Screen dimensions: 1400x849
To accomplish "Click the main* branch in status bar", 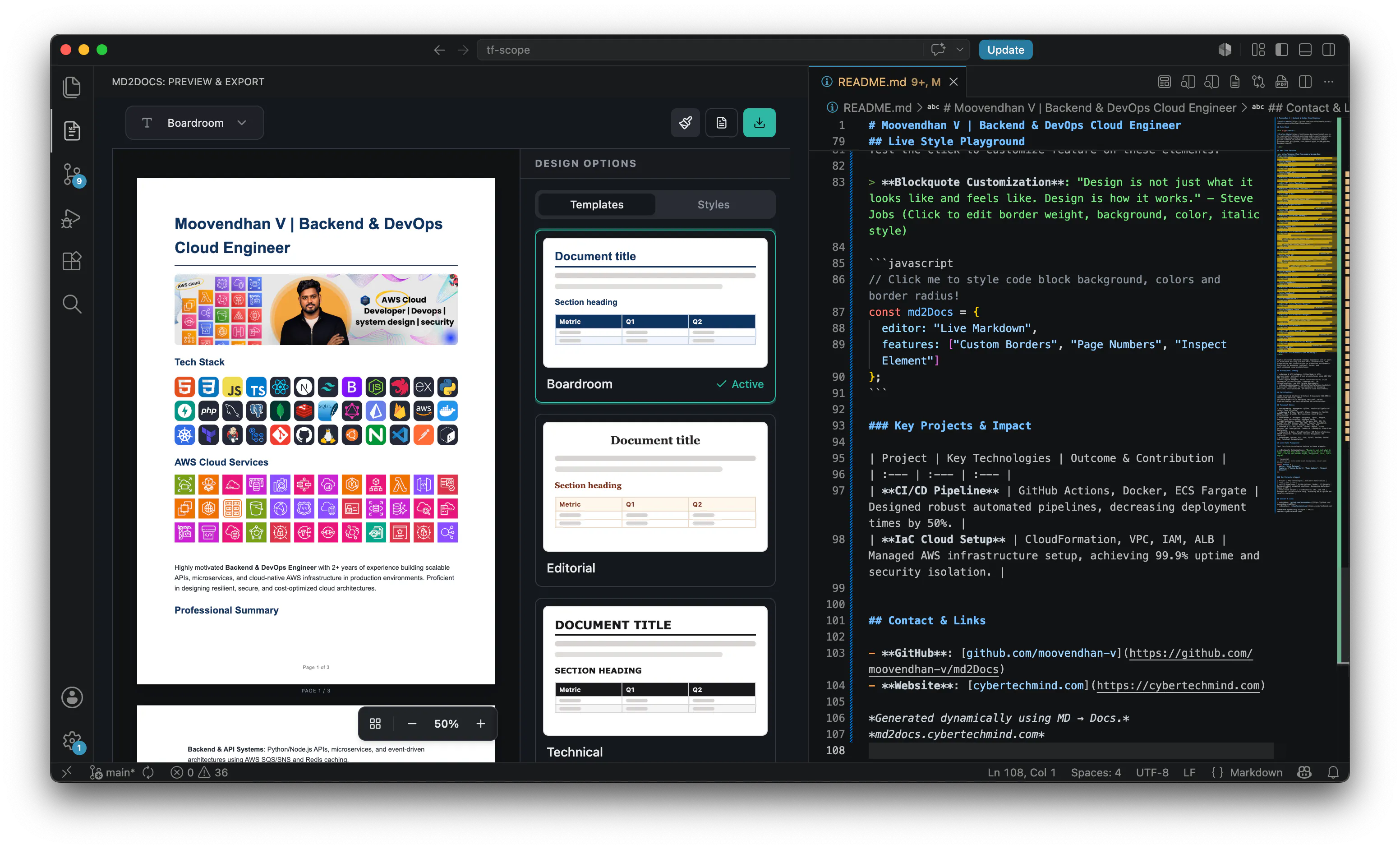I will [x=112, y=772].
